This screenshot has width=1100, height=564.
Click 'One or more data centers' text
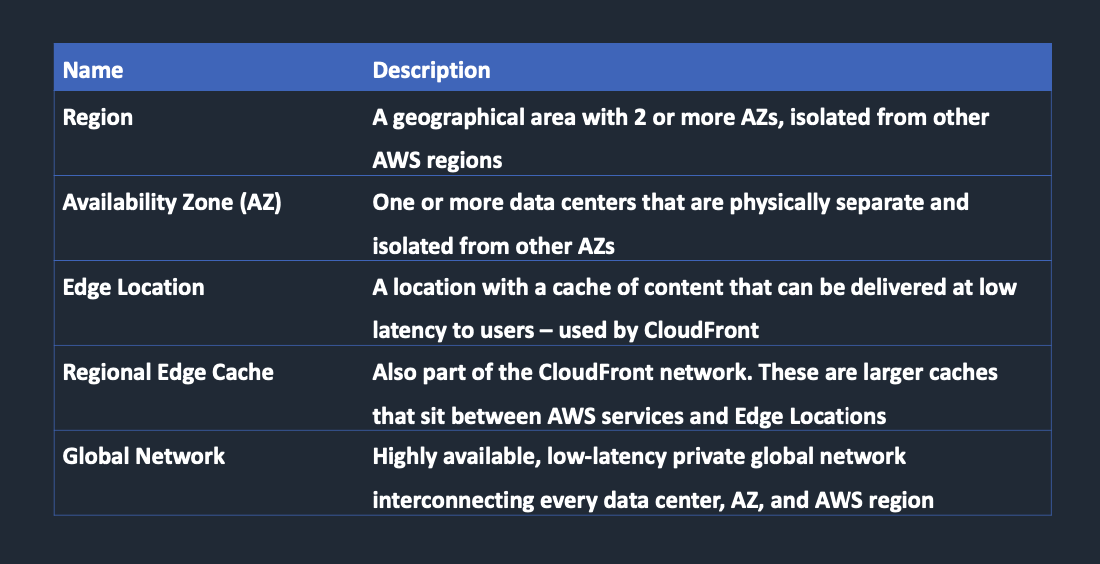[x=487, y=202]
